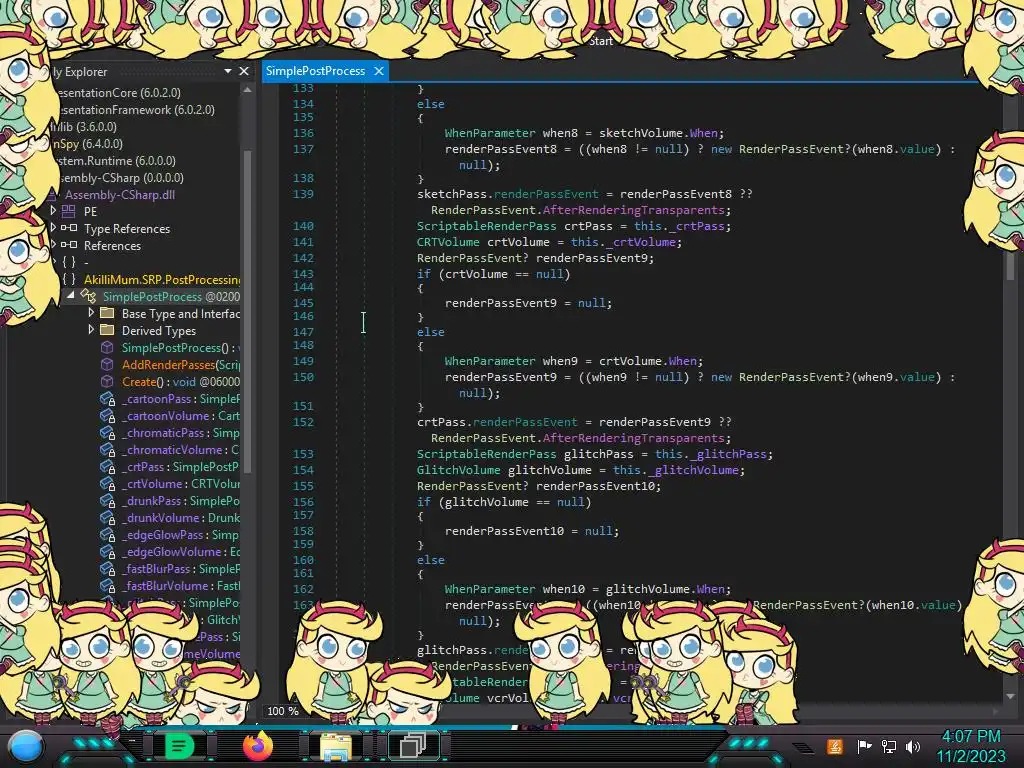Select the _drunkVolume field
This screenshot has width=1024, height=768.
180,517
